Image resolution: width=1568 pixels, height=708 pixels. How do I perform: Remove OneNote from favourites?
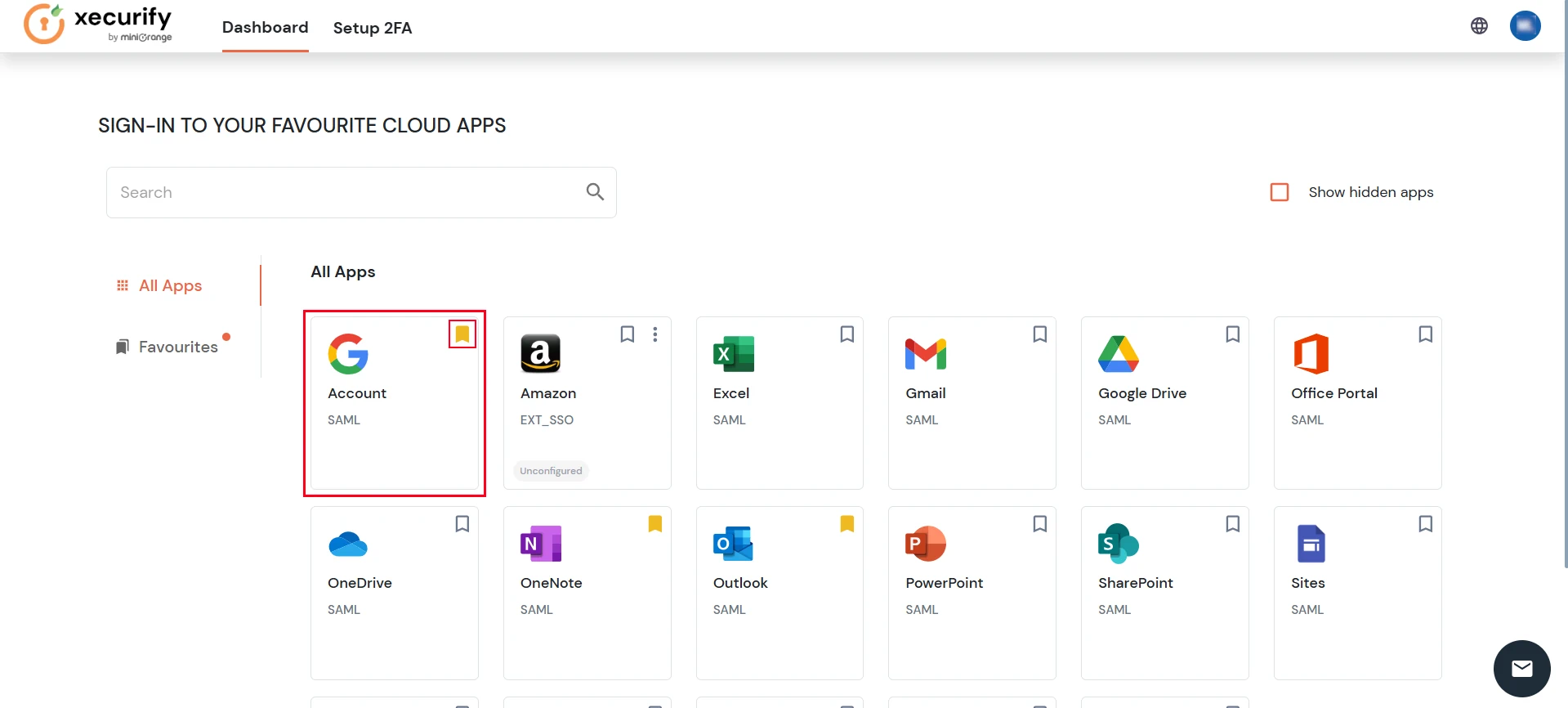[655, 524]
